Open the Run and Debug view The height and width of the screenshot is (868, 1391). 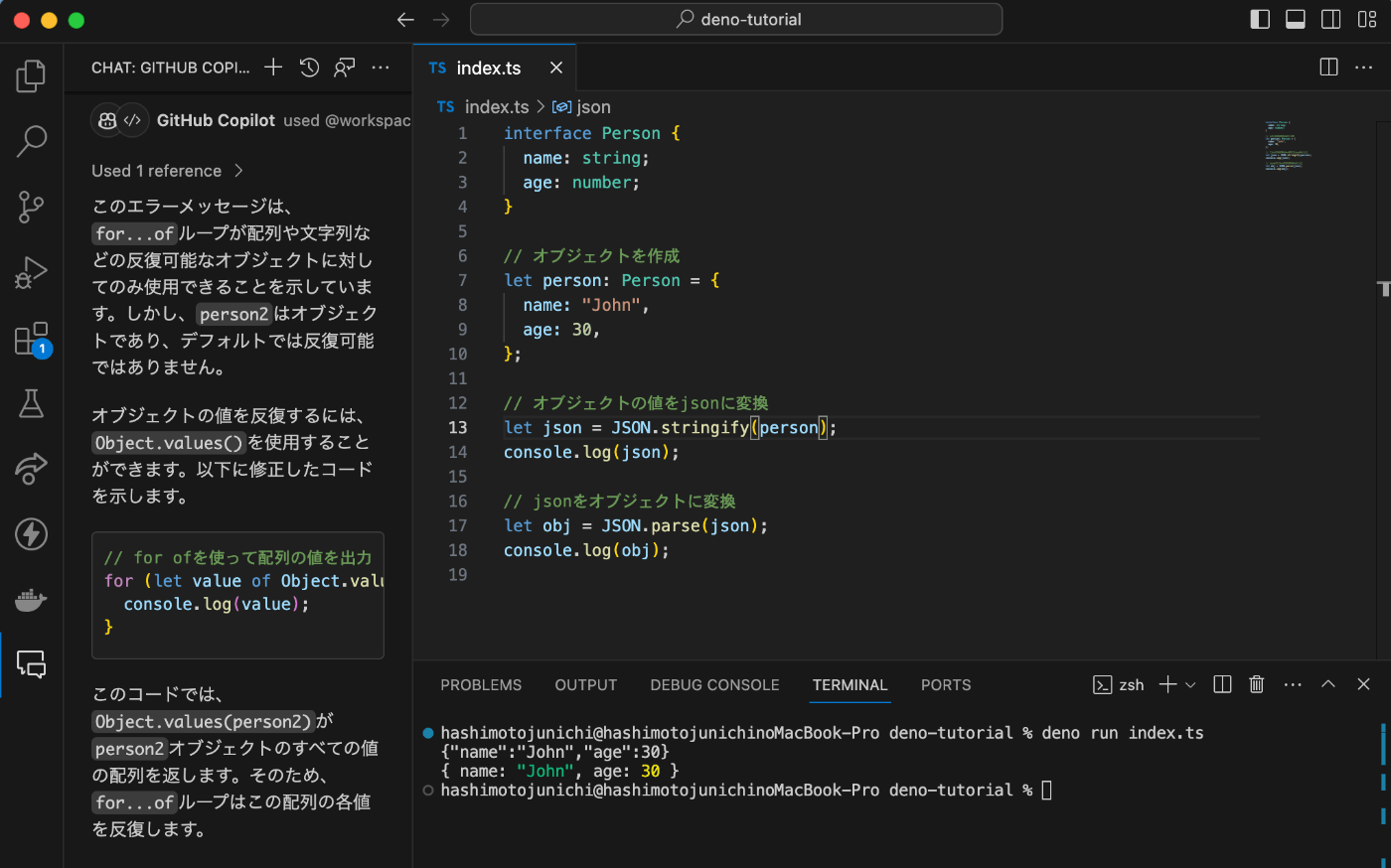31,272
